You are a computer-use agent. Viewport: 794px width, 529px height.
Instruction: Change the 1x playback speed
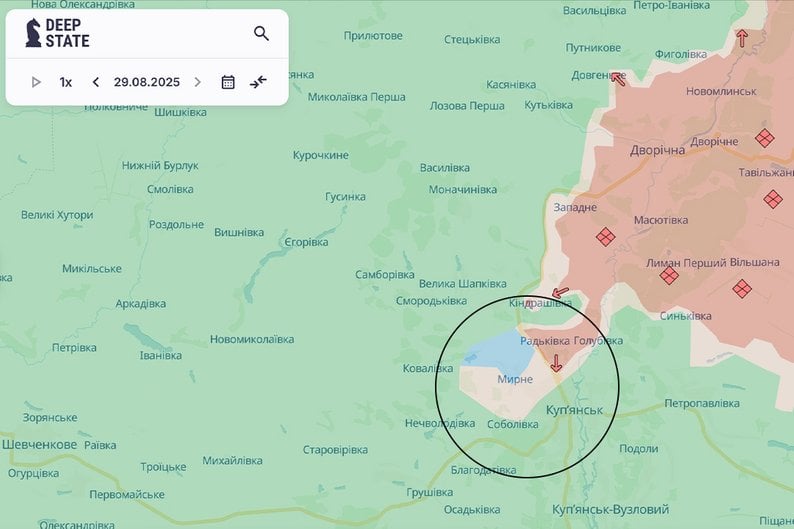[65, 82]
